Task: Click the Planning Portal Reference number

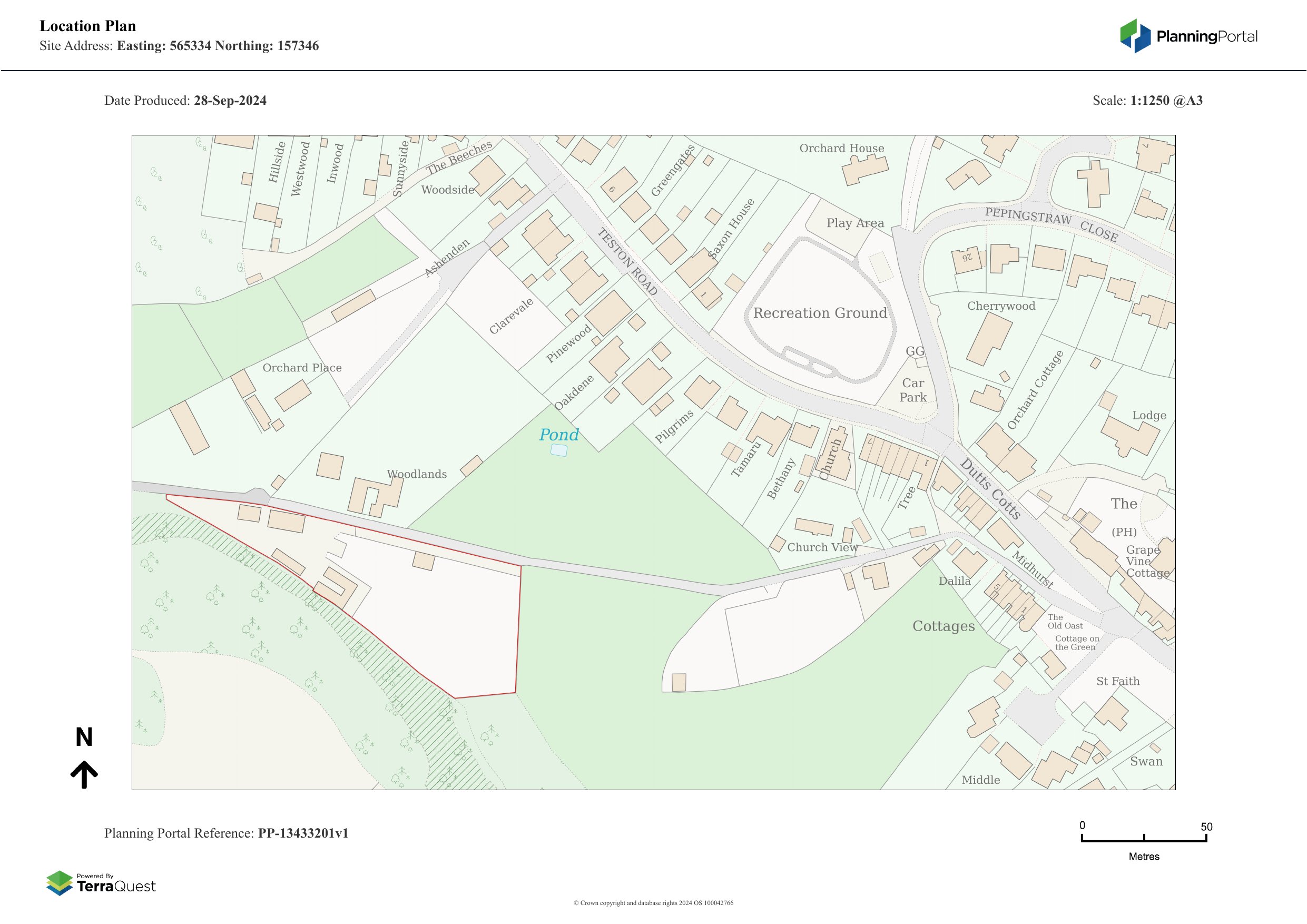Action: click(303, 833)
